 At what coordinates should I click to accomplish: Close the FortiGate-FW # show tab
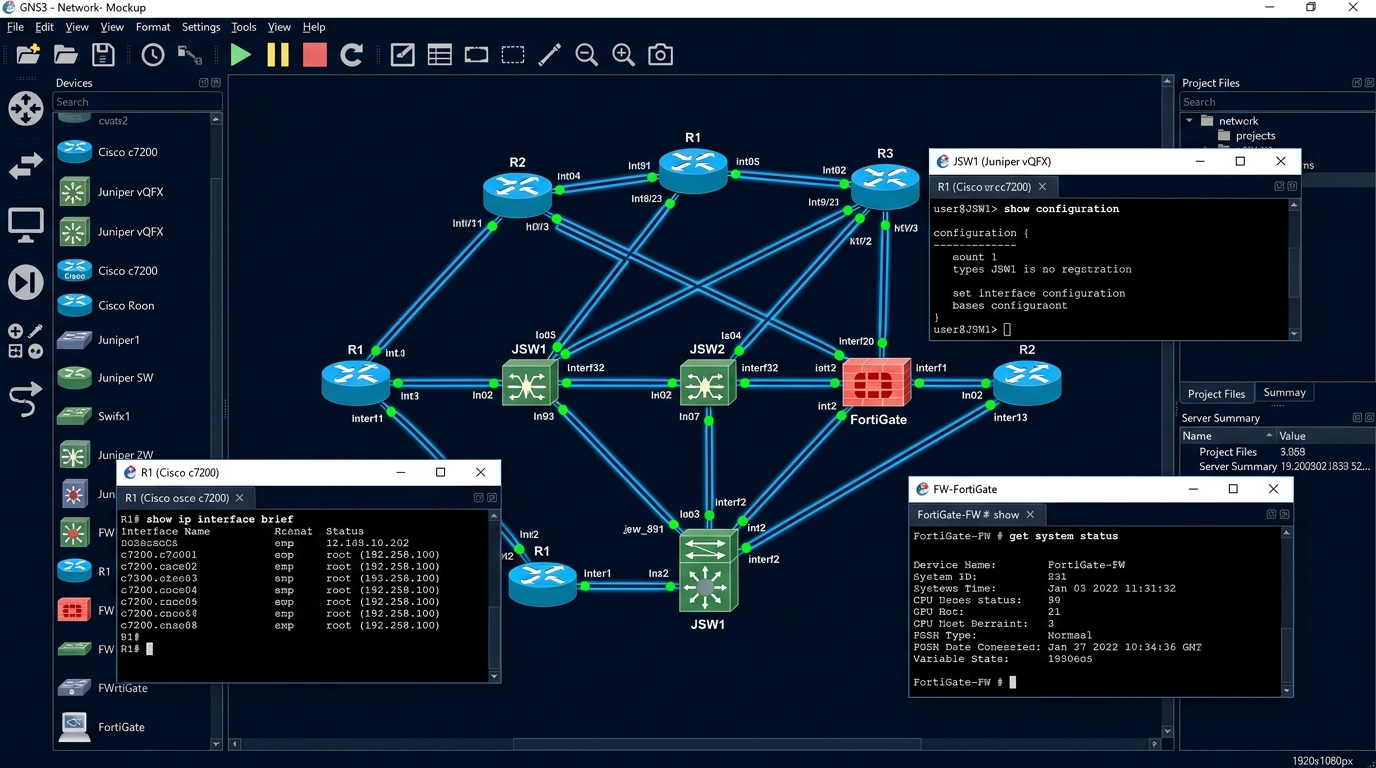1030,515
